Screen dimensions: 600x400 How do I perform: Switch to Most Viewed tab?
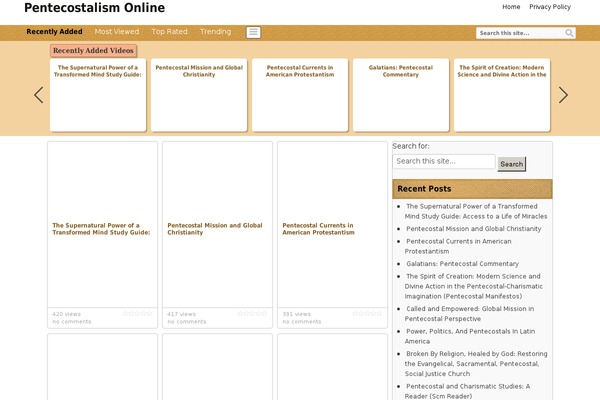tap(117, 32)
